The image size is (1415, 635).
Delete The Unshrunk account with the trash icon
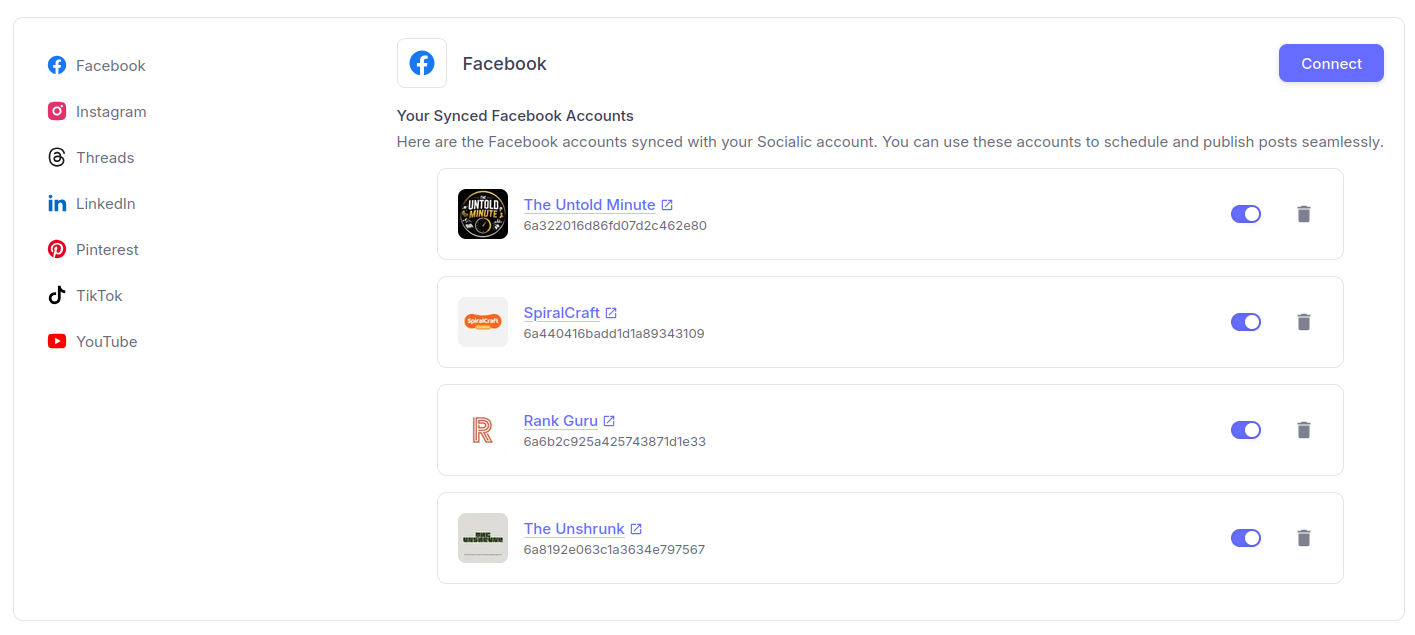[x=1303, y=538]
